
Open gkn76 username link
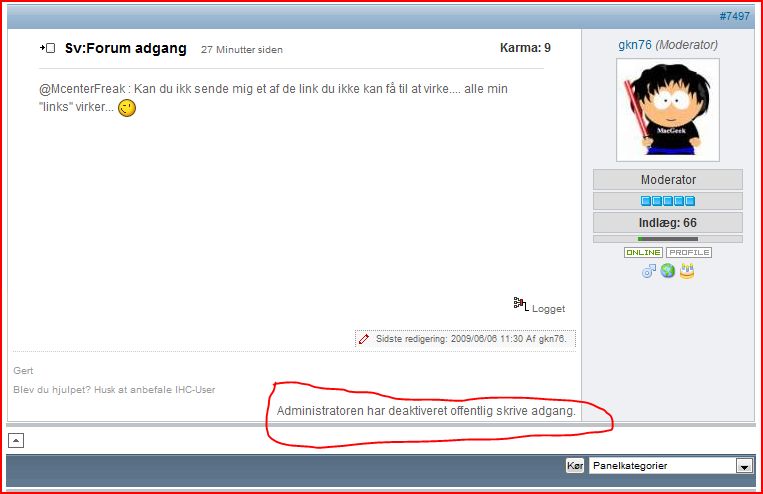pyautogui.click(x=635, y=45)
